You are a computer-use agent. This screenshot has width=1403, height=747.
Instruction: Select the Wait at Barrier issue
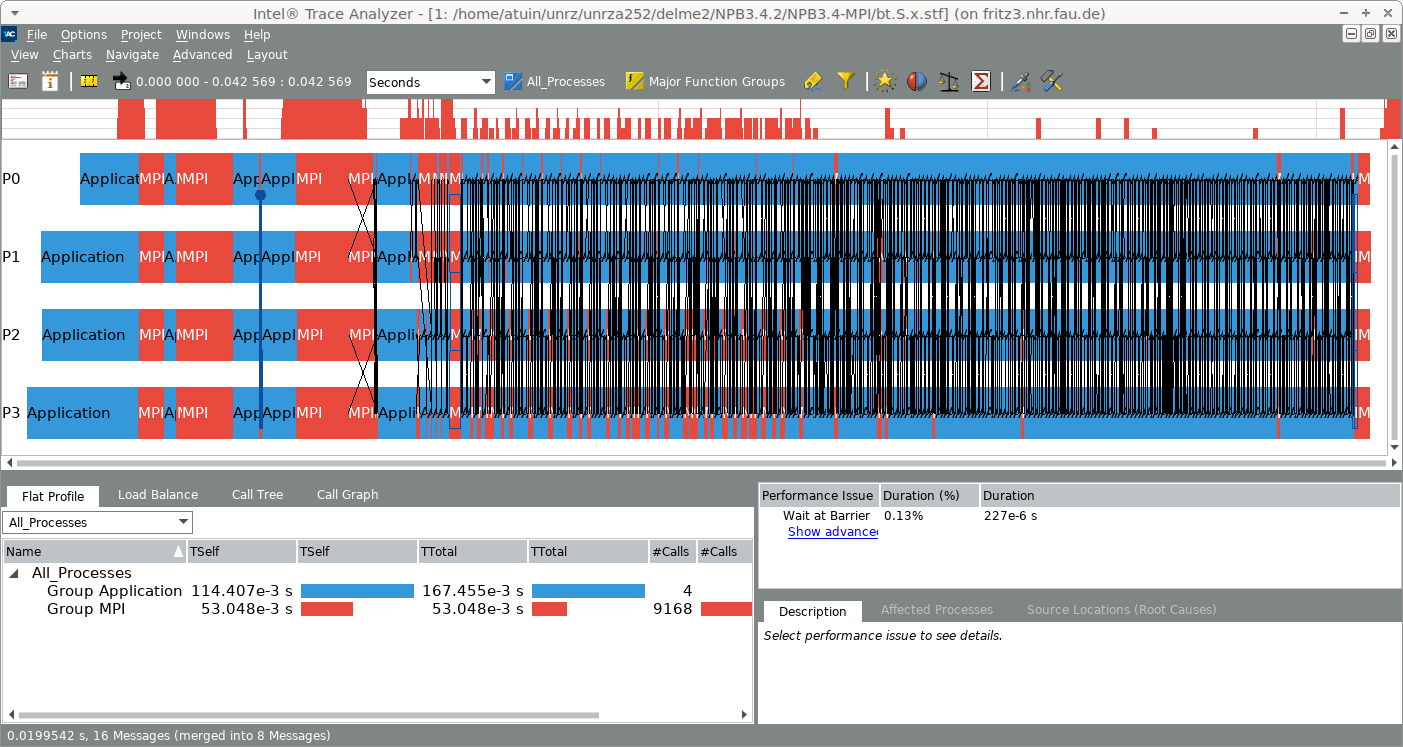(826, 516)
